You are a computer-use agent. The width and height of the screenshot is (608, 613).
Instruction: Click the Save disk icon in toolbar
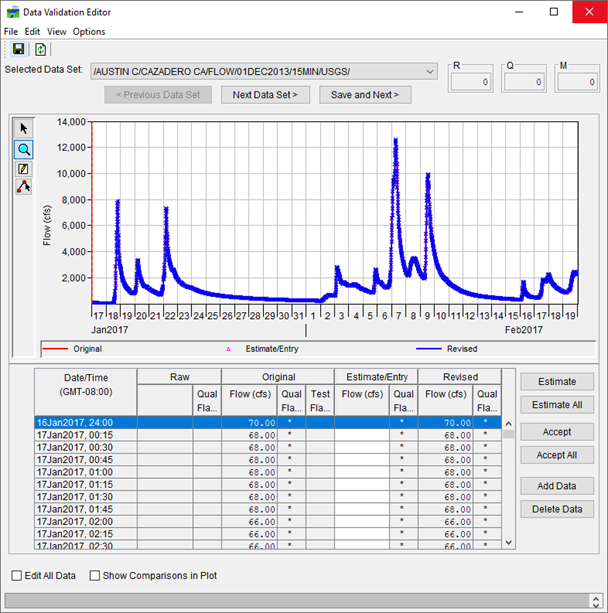[18, 49]
